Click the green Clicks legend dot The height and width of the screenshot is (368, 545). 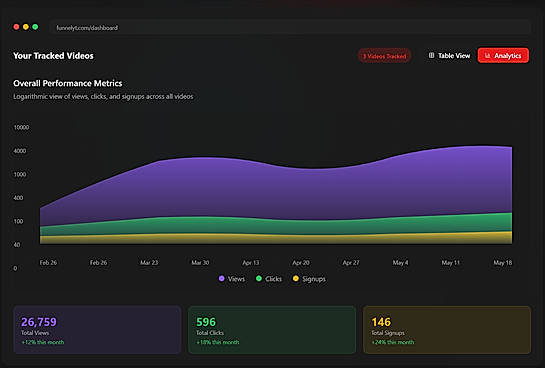259,278
